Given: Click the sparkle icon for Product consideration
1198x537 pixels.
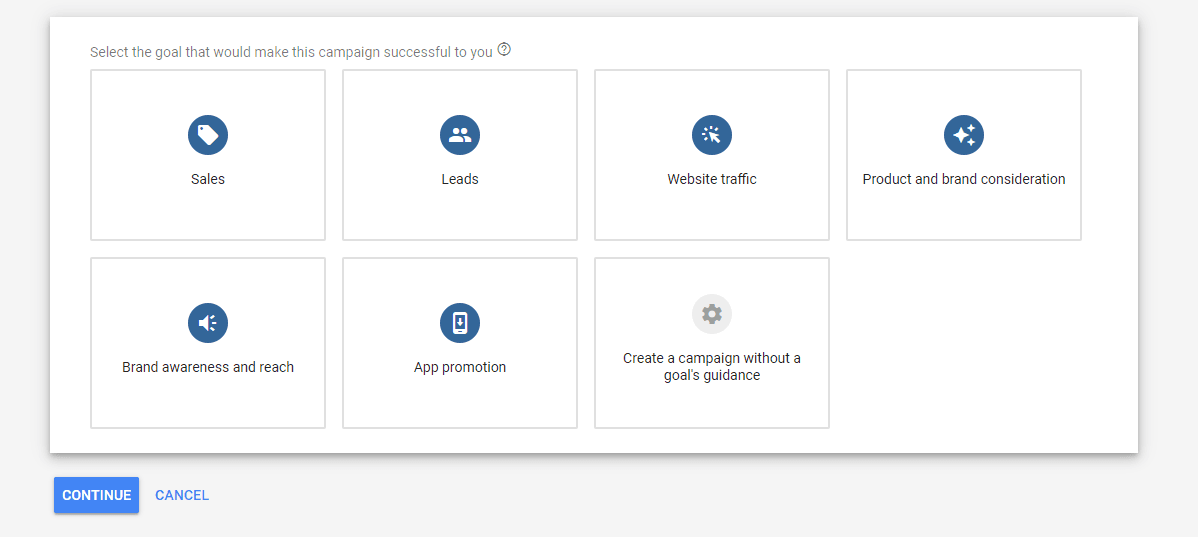Looking at the screenshot, I should [x=964, y=135].
